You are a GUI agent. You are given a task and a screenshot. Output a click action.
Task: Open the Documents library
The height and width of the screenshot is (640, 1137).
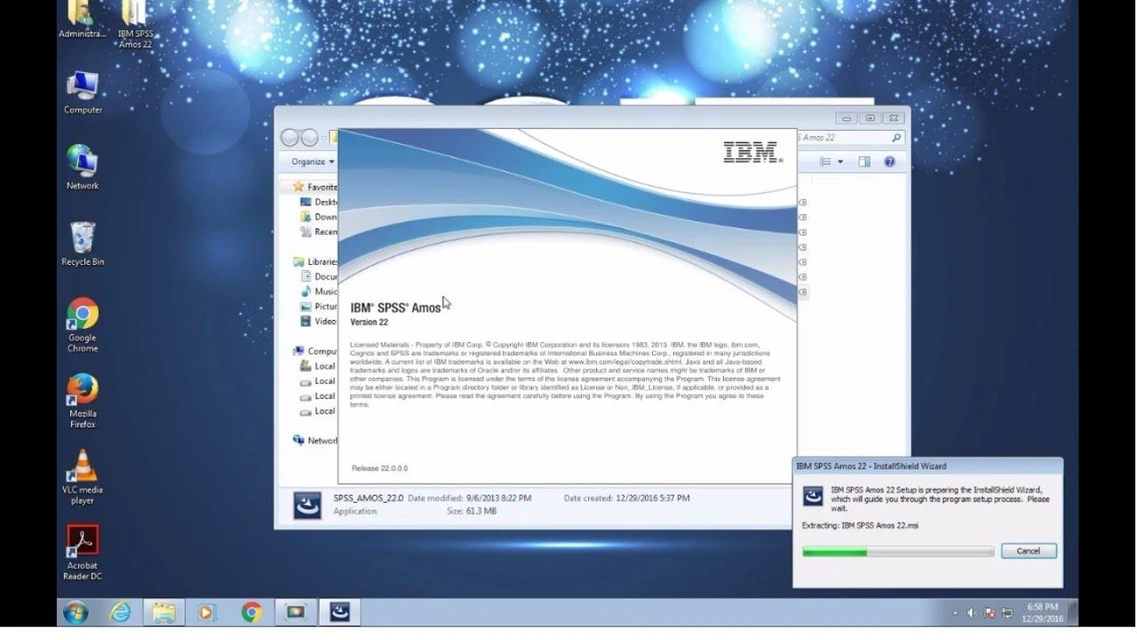tap(319, 277)
